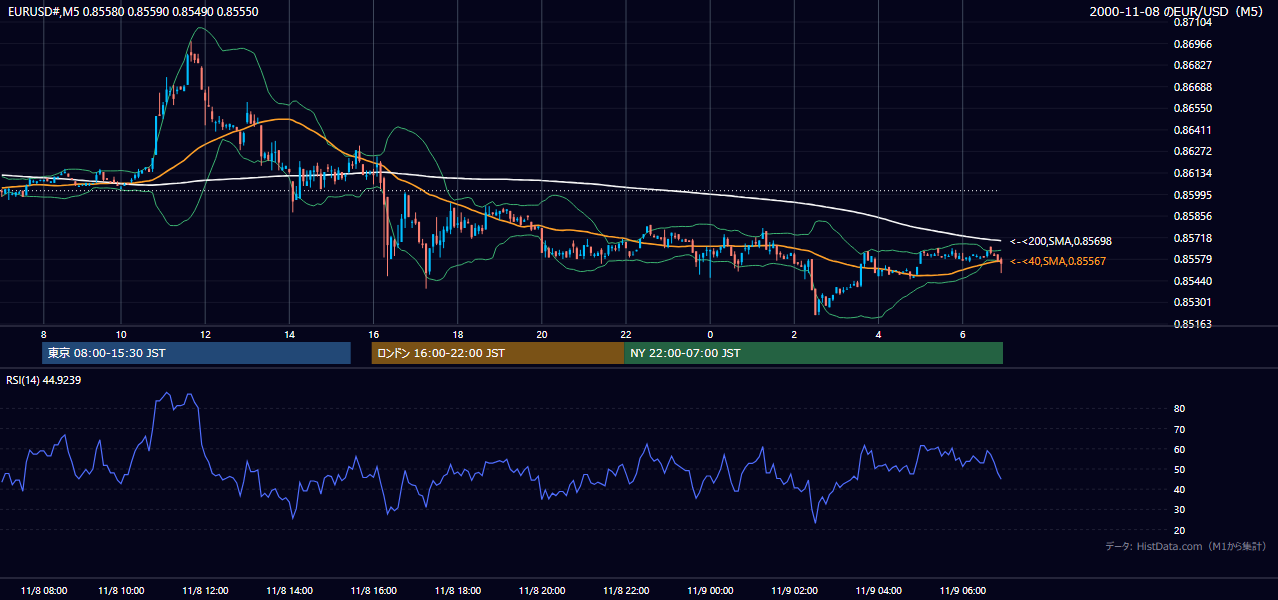
Task: Click price axis value 0.85995
Action: click(x=1192, y=195)
